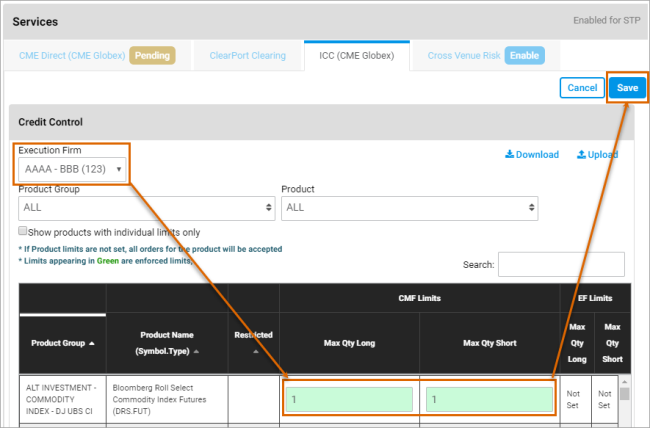Open the Execution Firm dropdown
The width and height of the screenshot is (650, 428).
[x=73, y=169]
